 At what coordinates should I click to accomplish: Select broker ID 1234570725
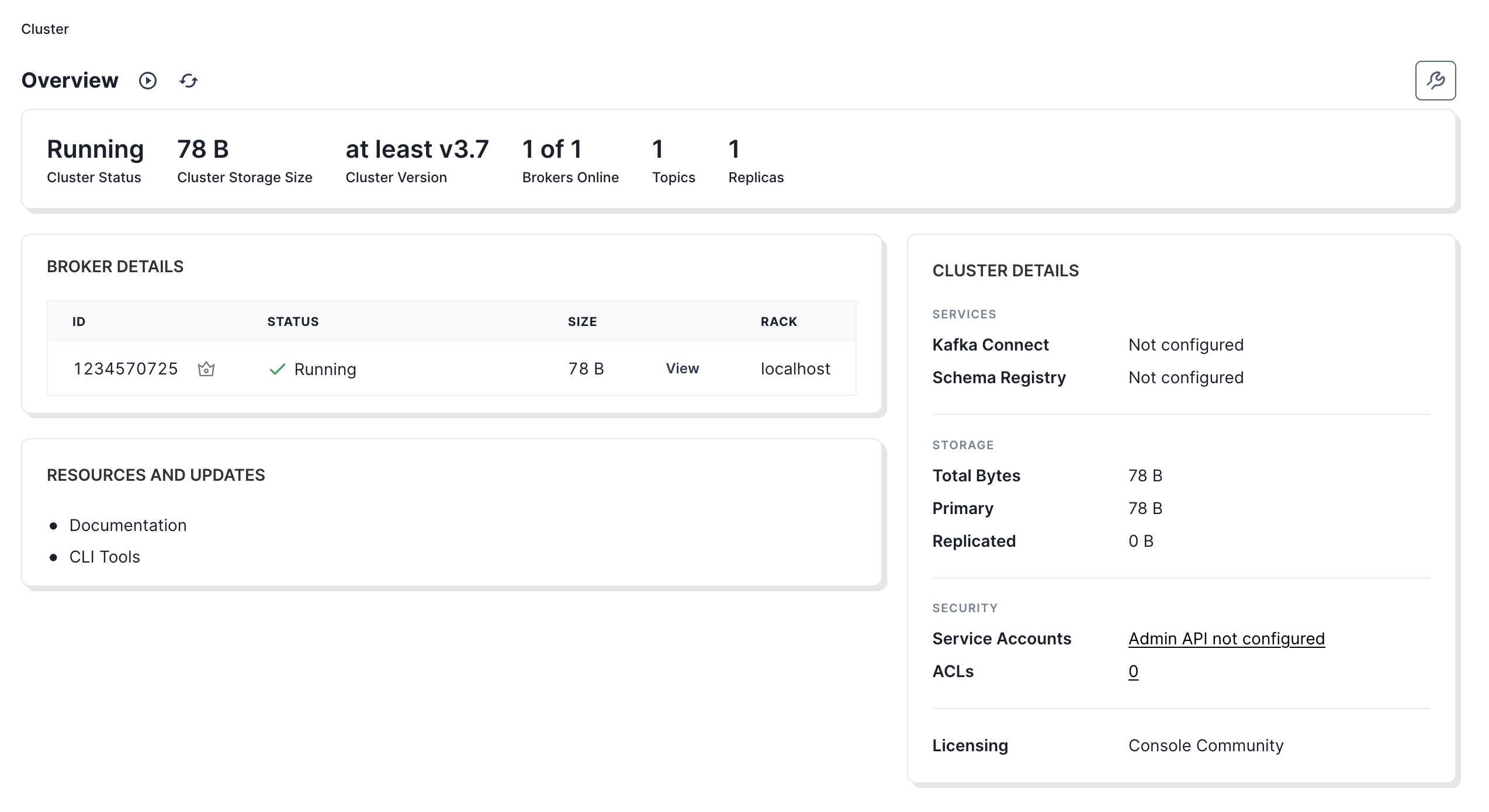tap(126, 369)
